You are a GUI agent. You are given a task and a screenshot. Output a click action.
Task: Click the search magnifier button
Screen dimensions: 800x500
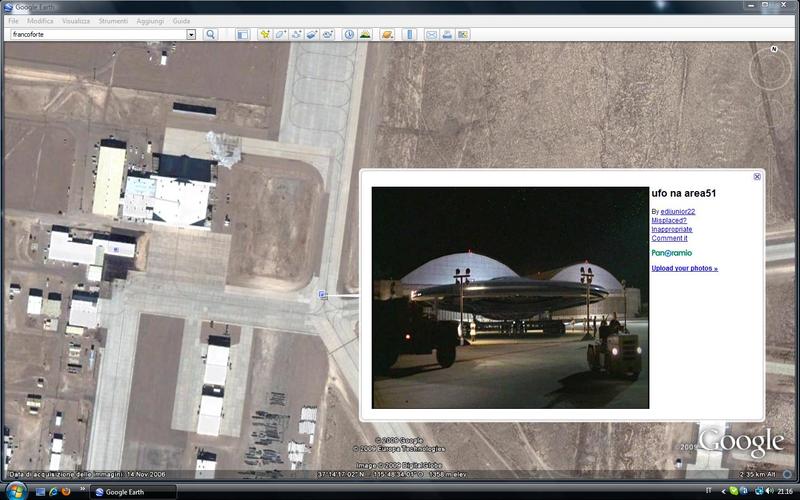[x=210, y=34]
